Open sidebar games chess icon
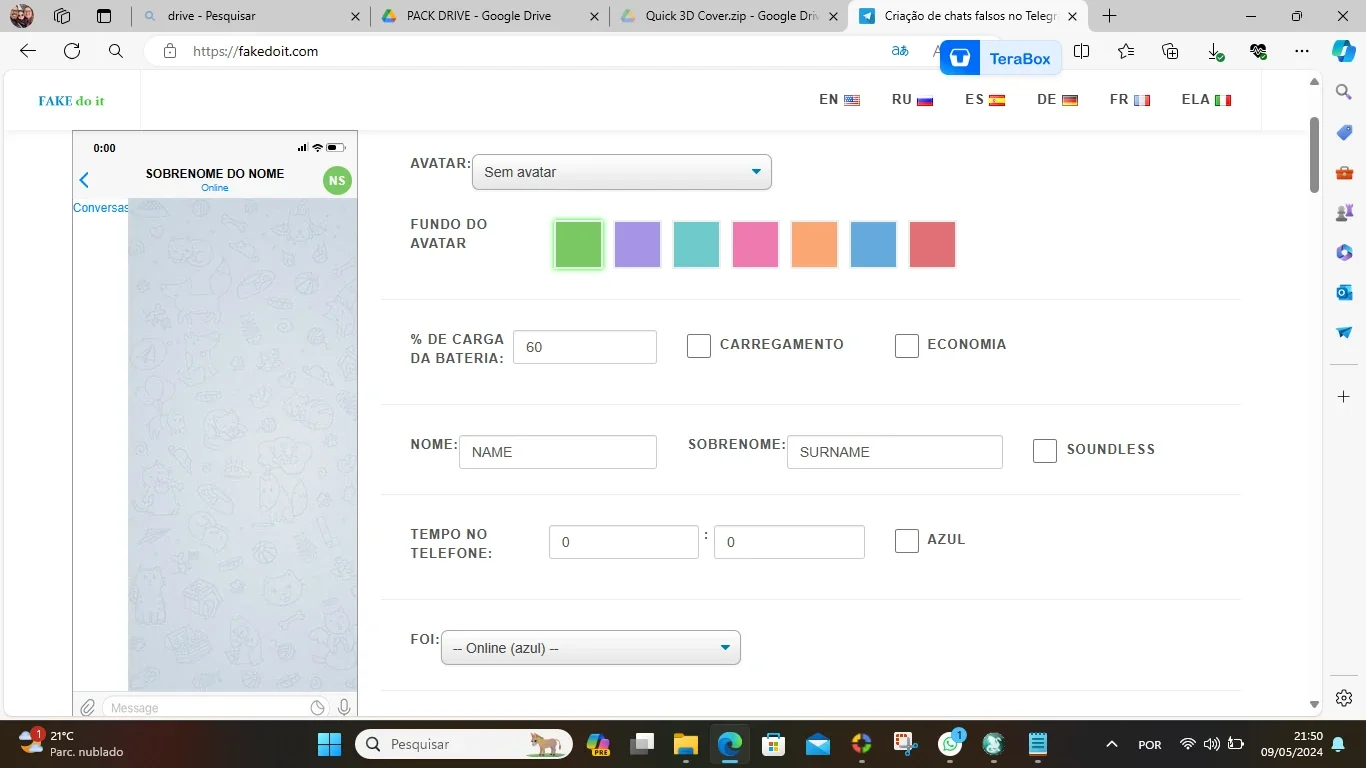Image resolution: width=1366 pixels, height=768 pixels. (1344, 212)
